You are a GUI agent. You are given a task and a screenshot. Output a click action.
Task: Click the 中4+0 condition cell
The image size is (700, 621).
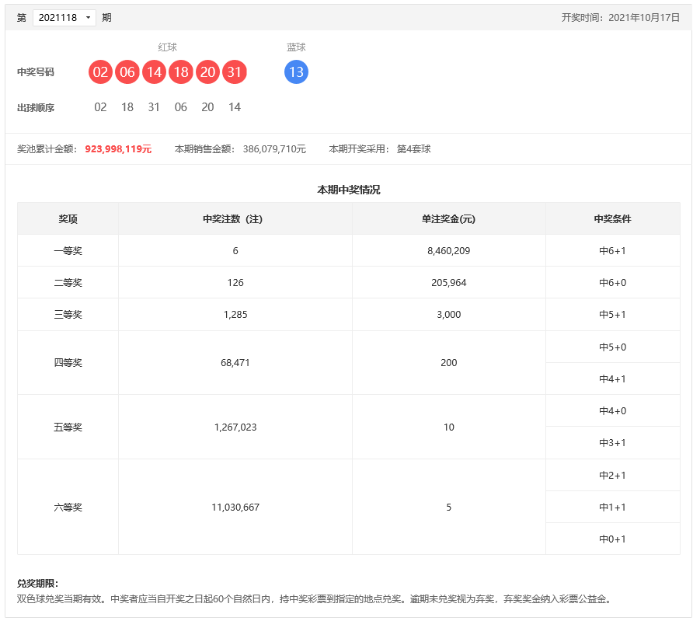click(x=612, y=411)
